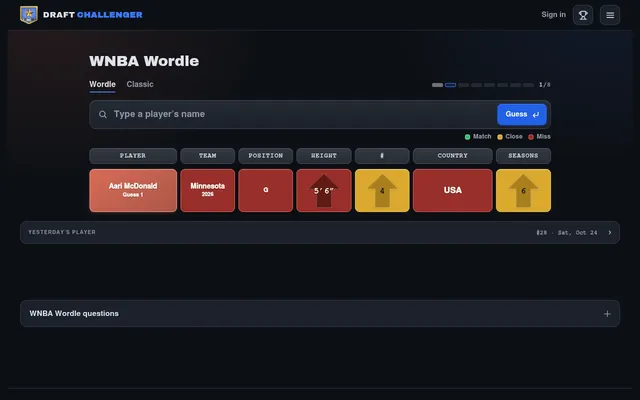Image resolution: width=640 pixels, height=400 pixels.
Task: Click the Minnesota team tile
Action: pos(207,191)
